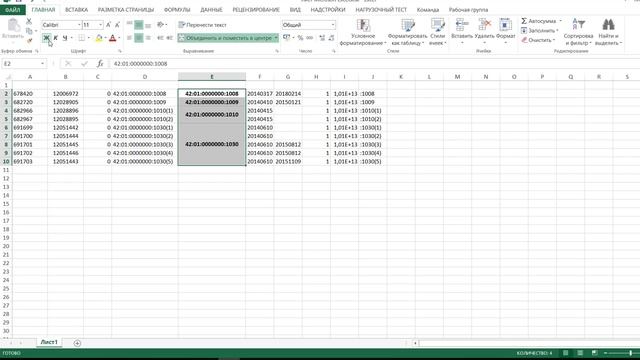Switch to the ВСТАВКА ribbon tab
Image resolution: width=640 pixels, height=360 pixels.
tap(76, 9)
